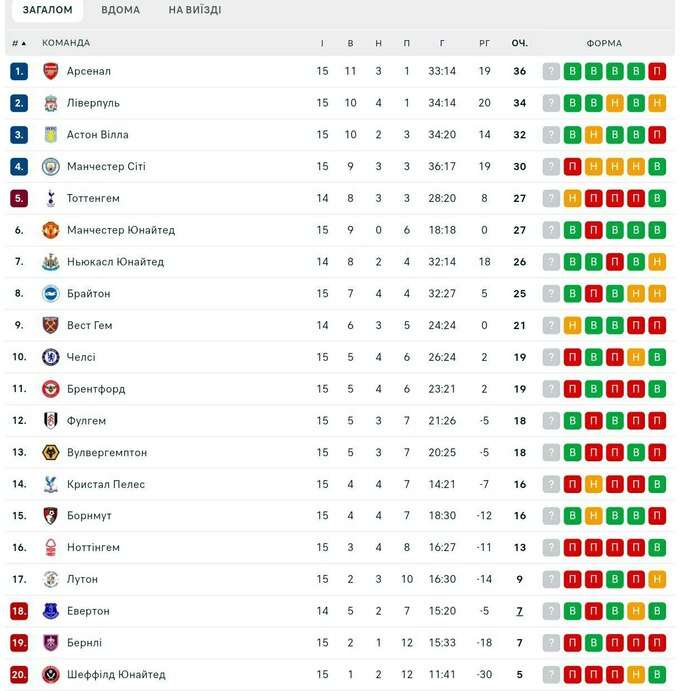Click the Manchester City crest icon
This screenshot has height=691, width=680.
coord(50,166)
